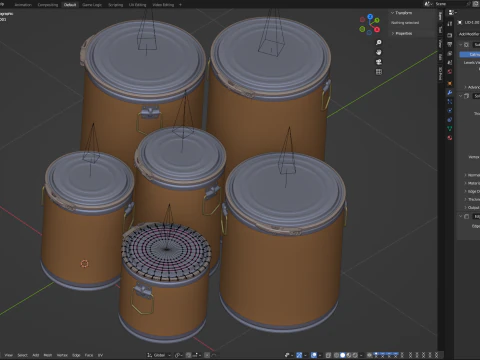Screen dimensions: 480x360
Task: Open the properties editor type dropdown
Action: (x=452, y=12)
